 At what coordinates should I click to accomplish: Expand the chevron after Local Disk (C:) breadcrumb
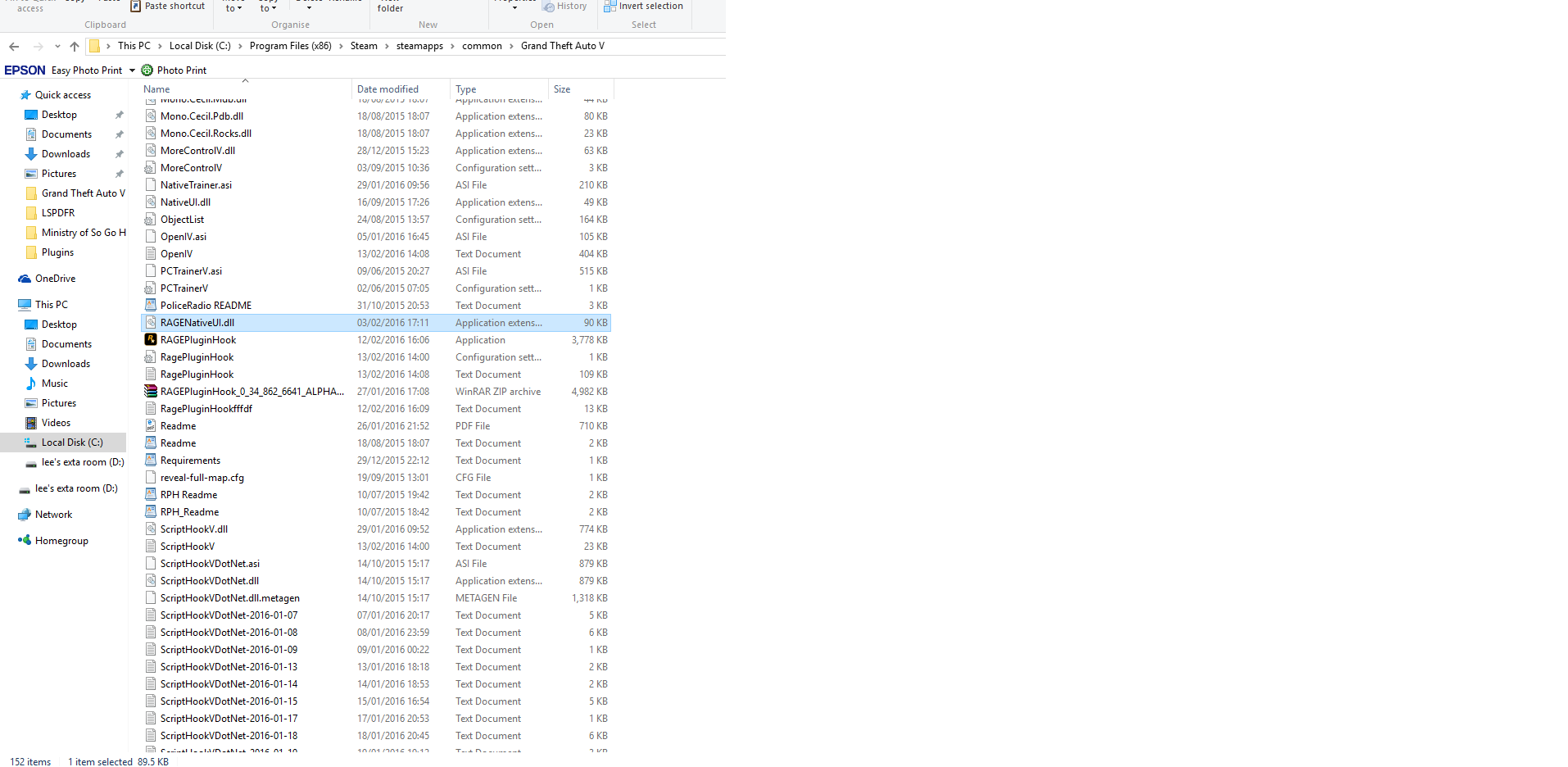coord(240,46)
